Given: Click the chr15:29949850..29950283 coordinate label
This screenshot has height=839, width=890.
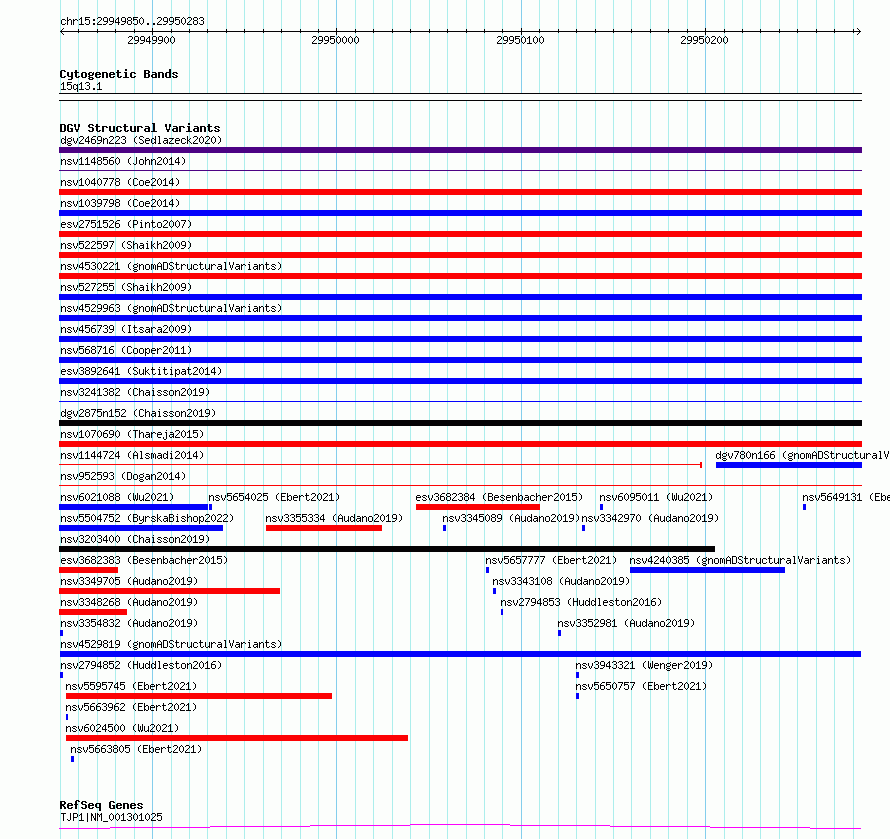Looking at the screenshot, I should (x=132, y=22).
